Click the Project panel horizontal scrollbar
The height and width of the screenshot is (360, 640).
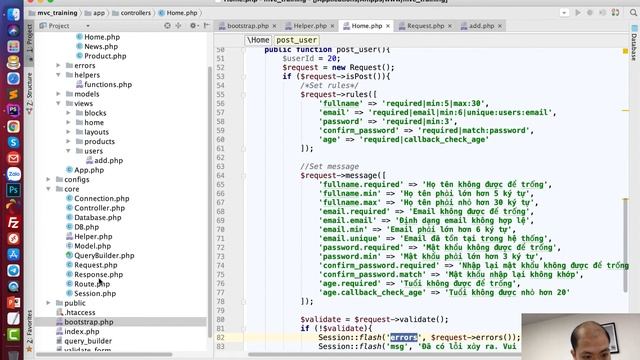104,354
